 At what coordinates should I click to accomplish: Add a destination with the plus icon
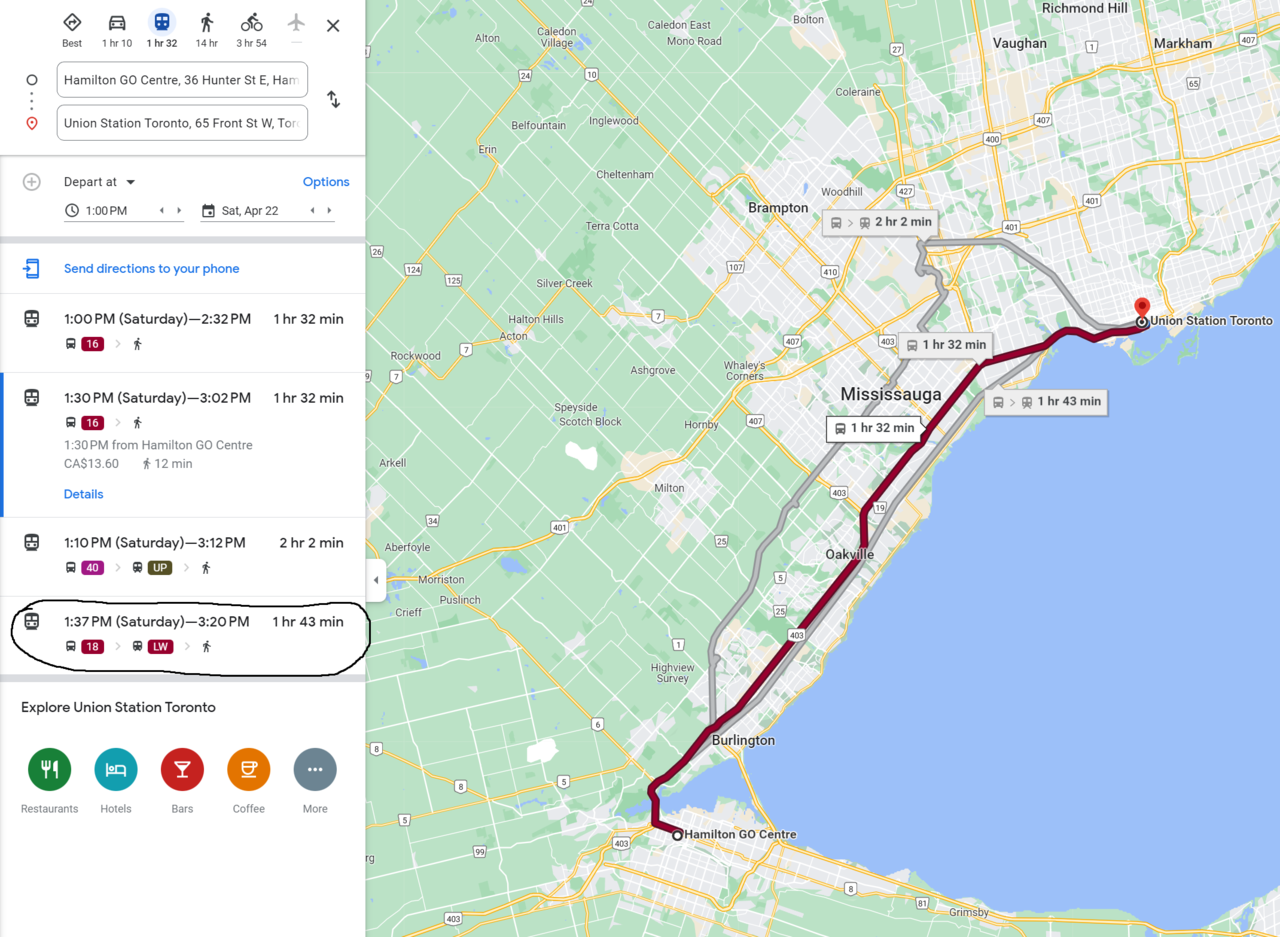[32, 182]
